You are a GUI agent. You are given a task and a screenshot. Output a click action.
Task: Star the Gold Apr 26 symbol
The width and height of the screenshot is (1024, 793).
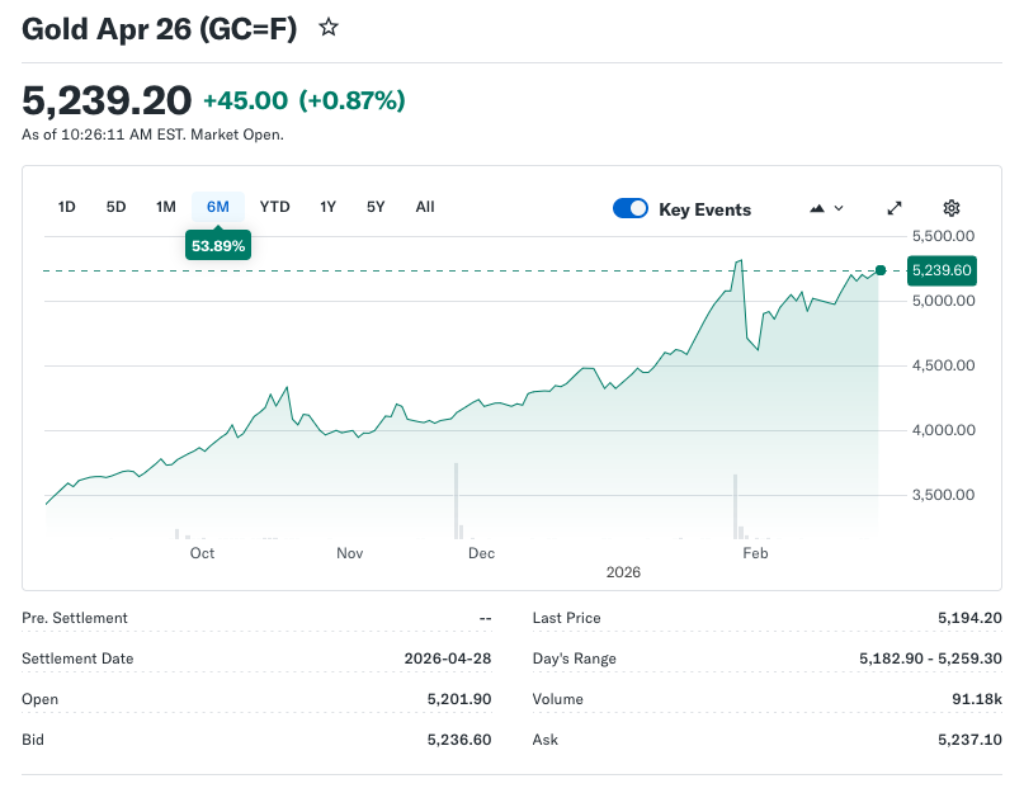(x=328, y=28)
